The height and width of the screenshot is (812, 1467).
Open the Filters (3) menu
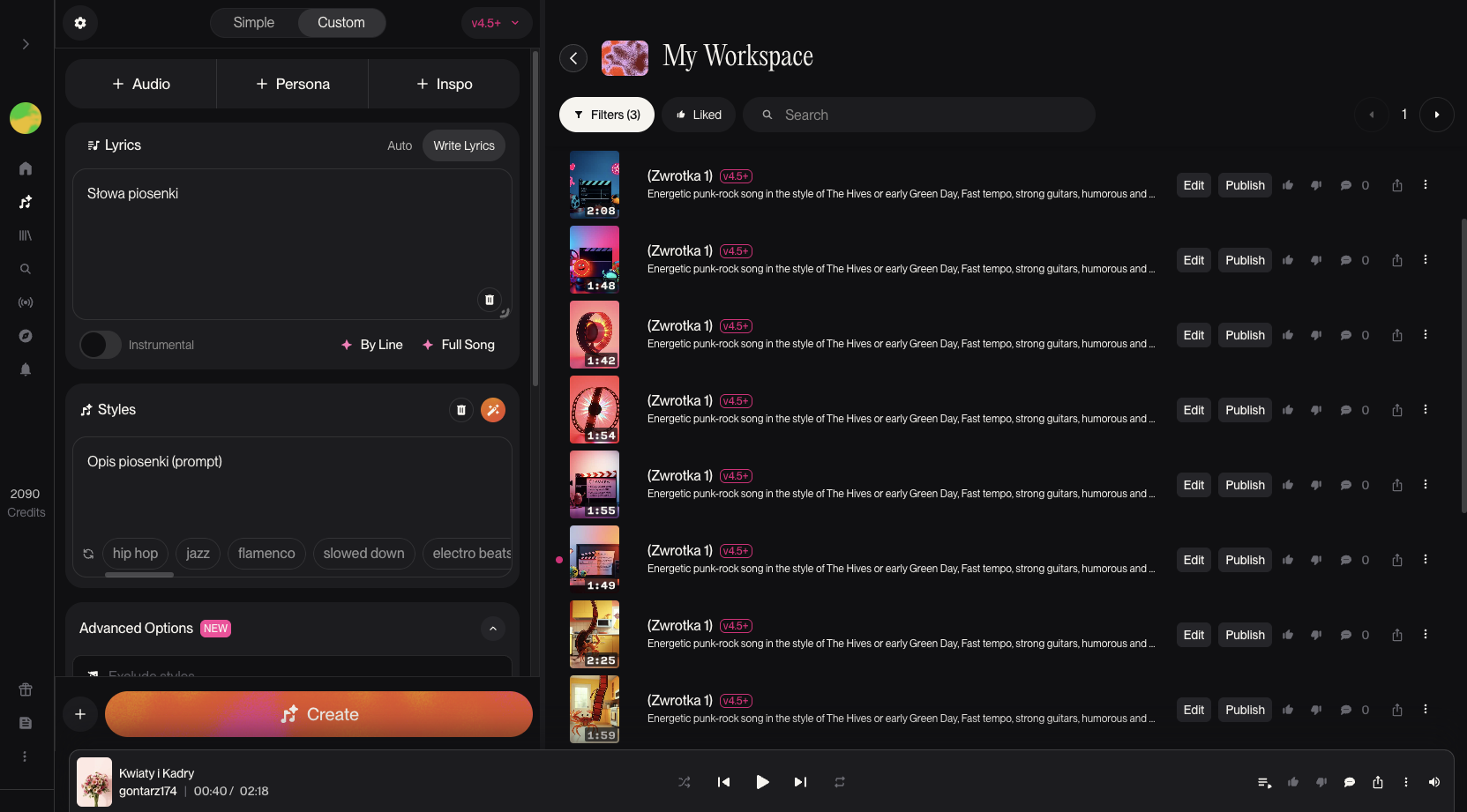pyautogui.click(x=607, y=115)
